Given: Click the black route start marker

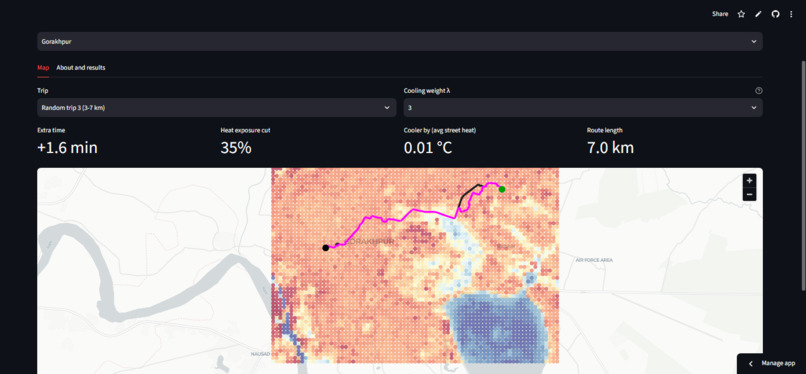Looking at the screenshot, I should click(325, 248).
